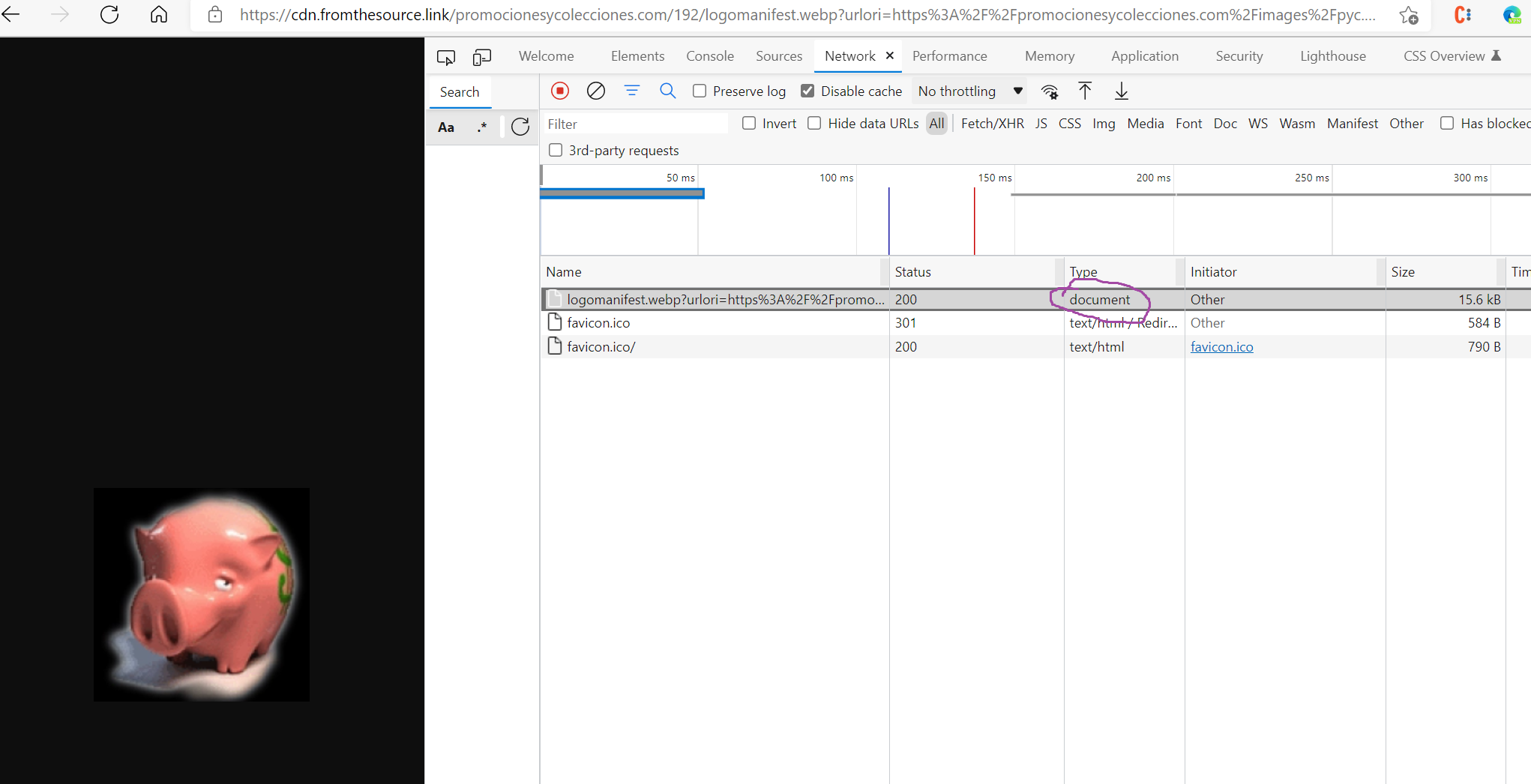1531x784 pixels.
Task: Clear the network log
Action: click(x=595, y=91)
